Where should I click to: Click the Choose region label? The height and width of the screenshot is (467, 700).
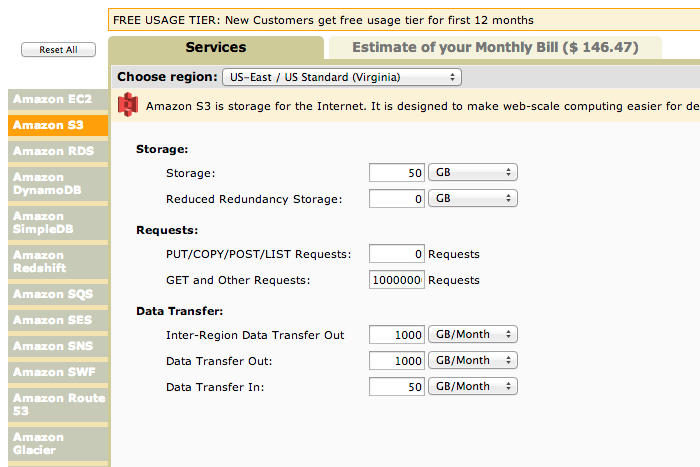pos(167,77)
